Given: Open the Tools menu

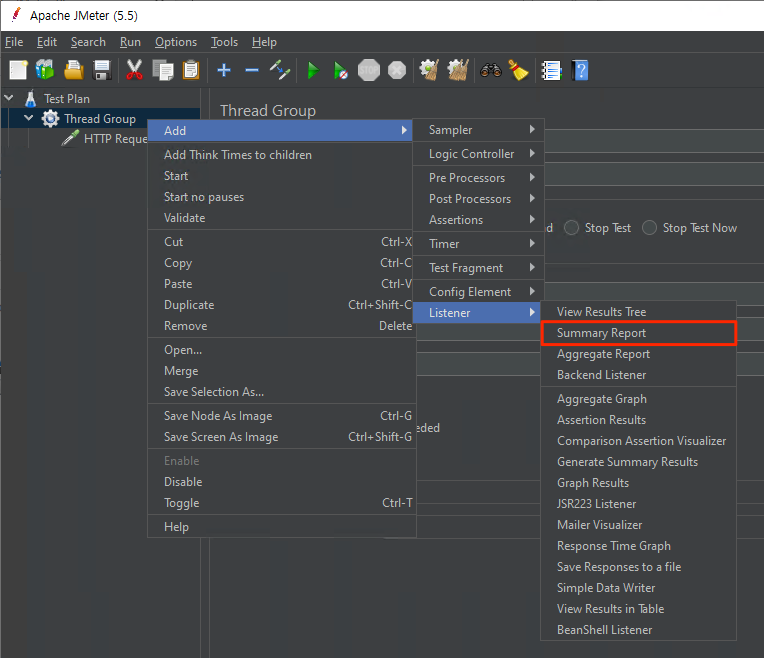Looking at the screenshot, I should [224, 42].
